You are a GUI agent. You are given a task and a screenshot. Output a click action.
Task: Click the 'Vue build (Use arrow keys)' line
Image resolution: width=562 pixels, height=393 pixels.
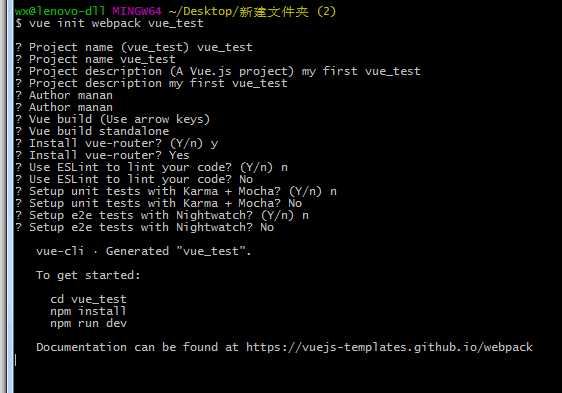click(x=113, y=119)
